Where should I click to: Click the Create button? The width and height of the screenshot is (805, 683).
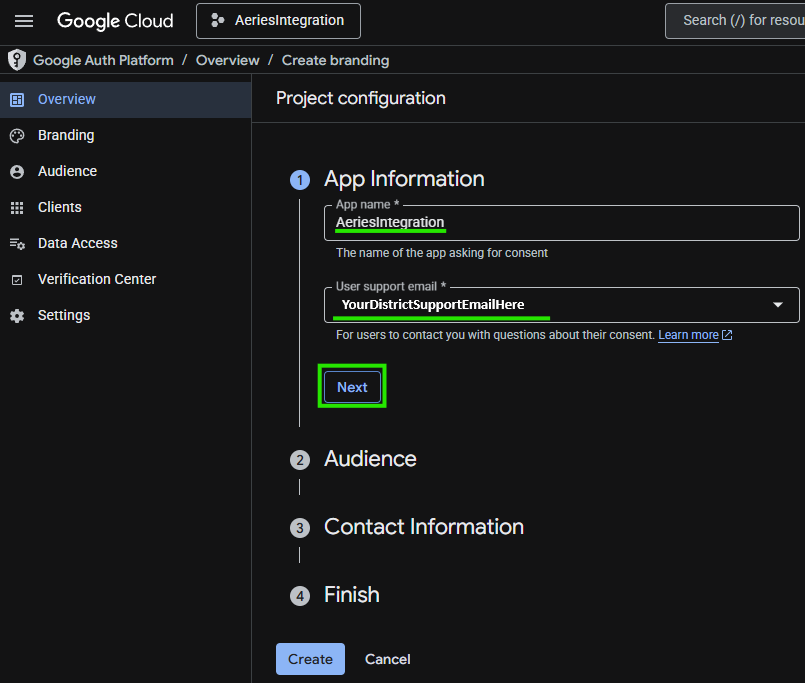(x=310, y=659)
